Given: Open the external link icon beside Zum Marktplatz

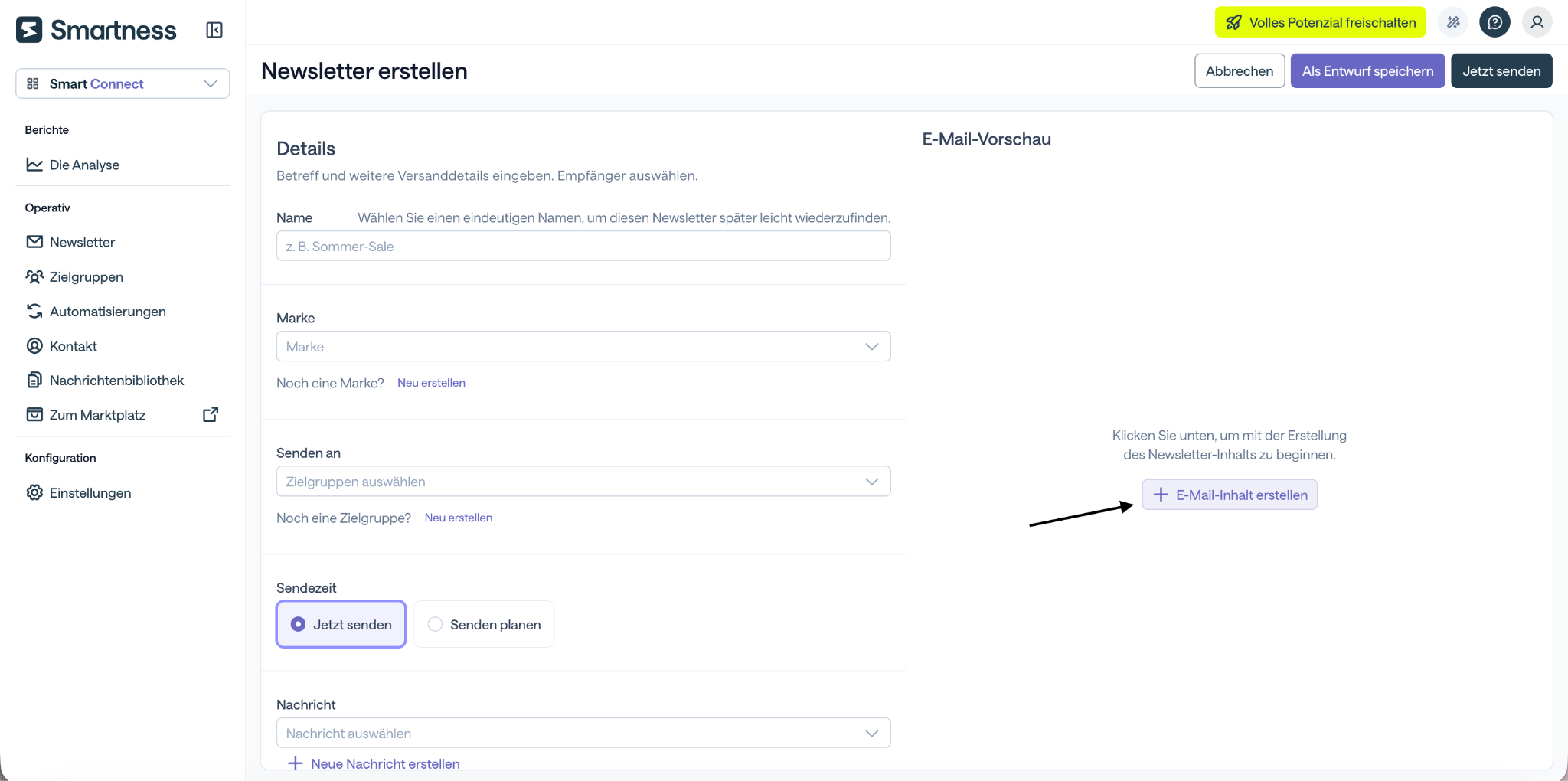Looking at the screenshot, I should (211, 414).
